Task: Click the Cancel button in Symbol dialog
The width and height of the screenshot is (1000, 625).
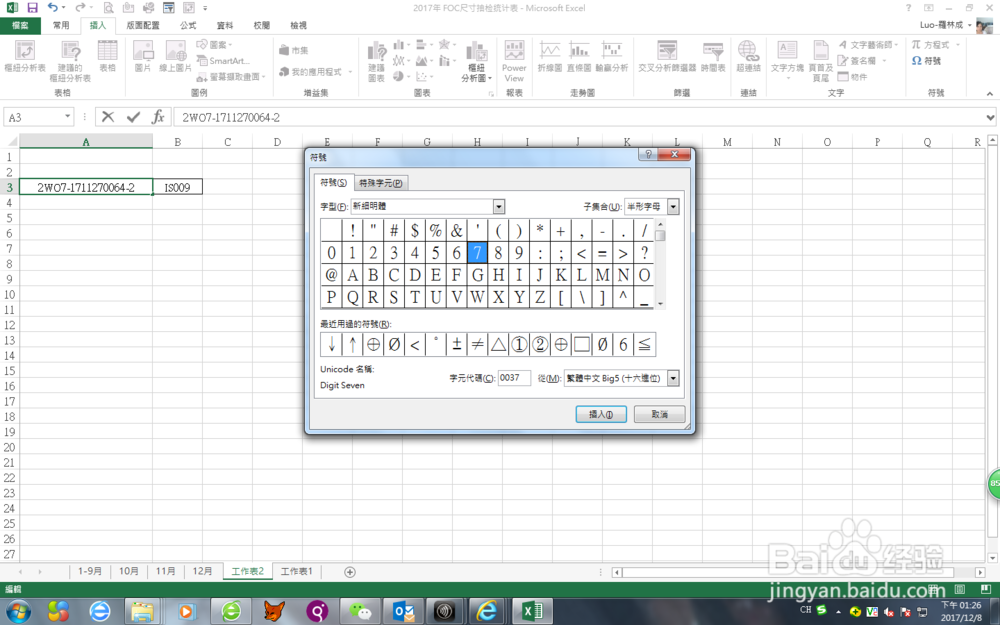Action: (659, 414)
